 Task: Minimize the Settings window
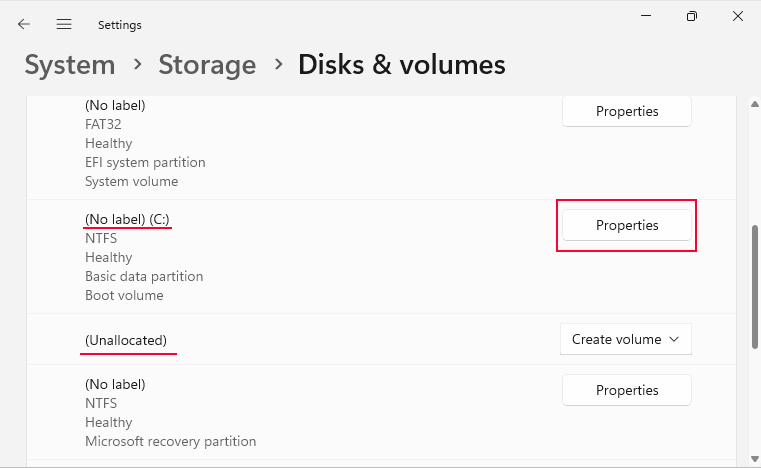point(645,16)
